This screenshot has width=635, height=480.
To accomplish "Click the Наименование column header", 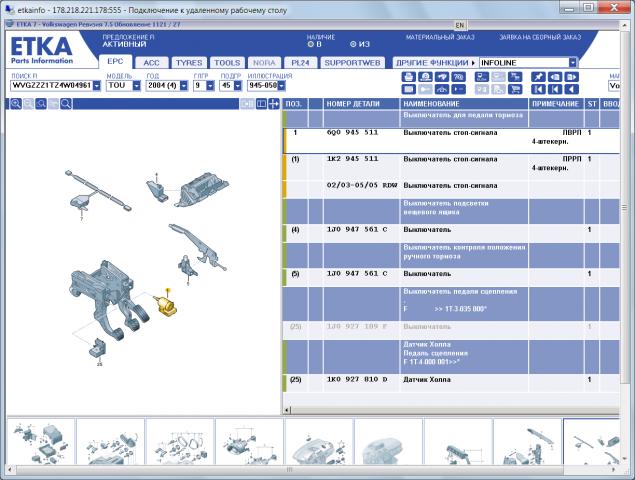I will click(464, 104).
